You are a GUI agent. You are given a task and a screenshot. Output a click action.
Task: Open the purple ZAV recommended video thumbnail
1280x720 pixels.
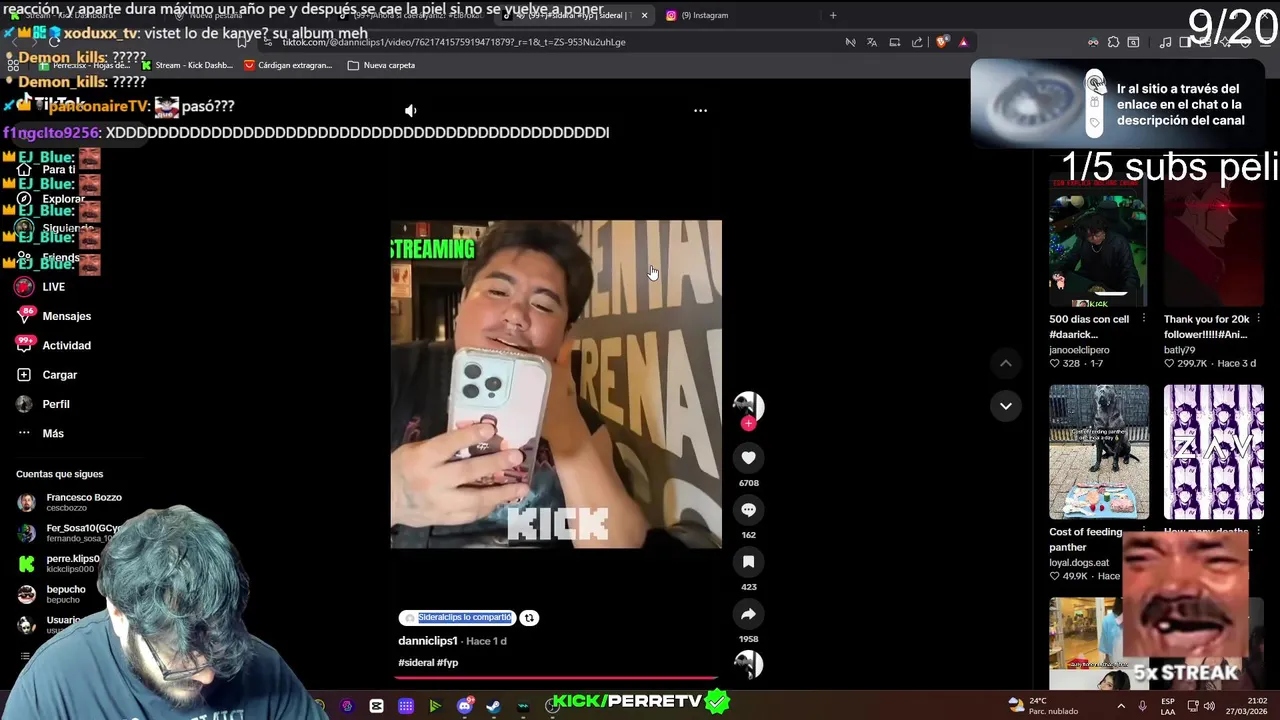coord(1213,452)
